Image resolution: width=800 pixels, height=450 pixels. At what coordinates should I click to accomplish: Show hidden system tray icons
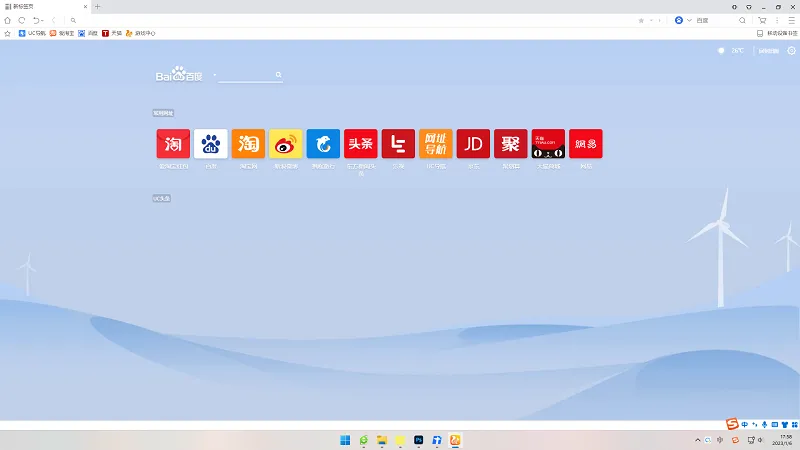click(697, 440)
